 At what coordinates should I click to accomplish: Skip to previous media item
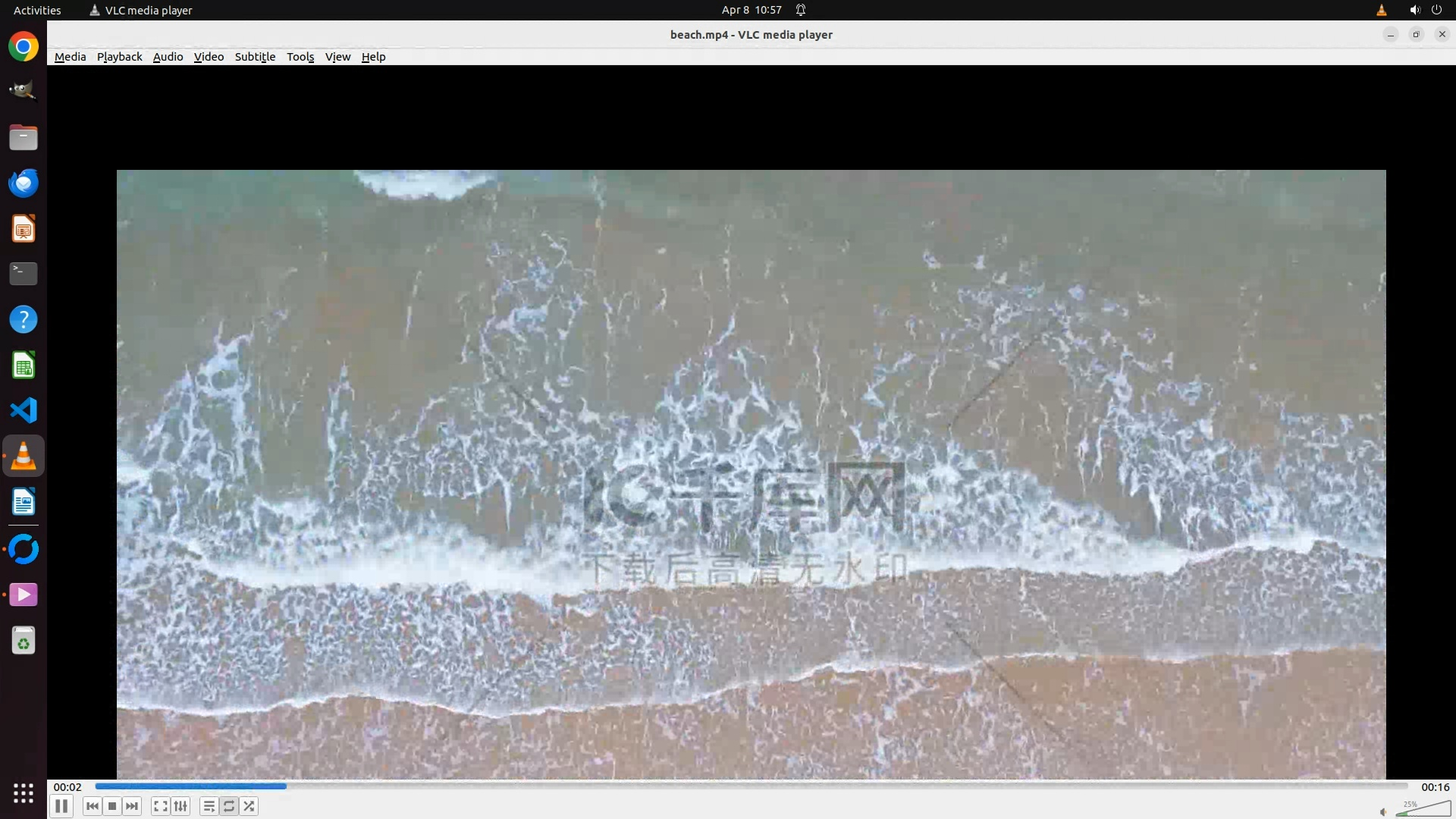[x=93, y=806]
